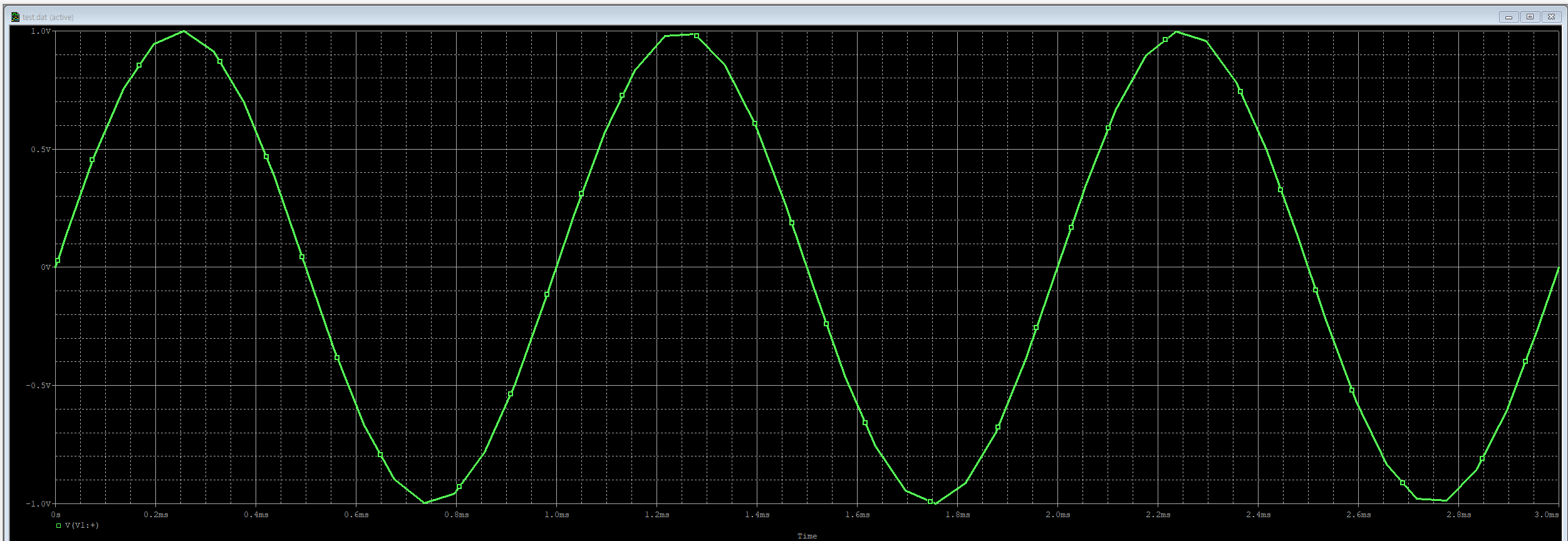The width and height of the screenshot is (1568, 541).
Task: Click the 2.0ms x-axis label
Action: (1058, 515)
